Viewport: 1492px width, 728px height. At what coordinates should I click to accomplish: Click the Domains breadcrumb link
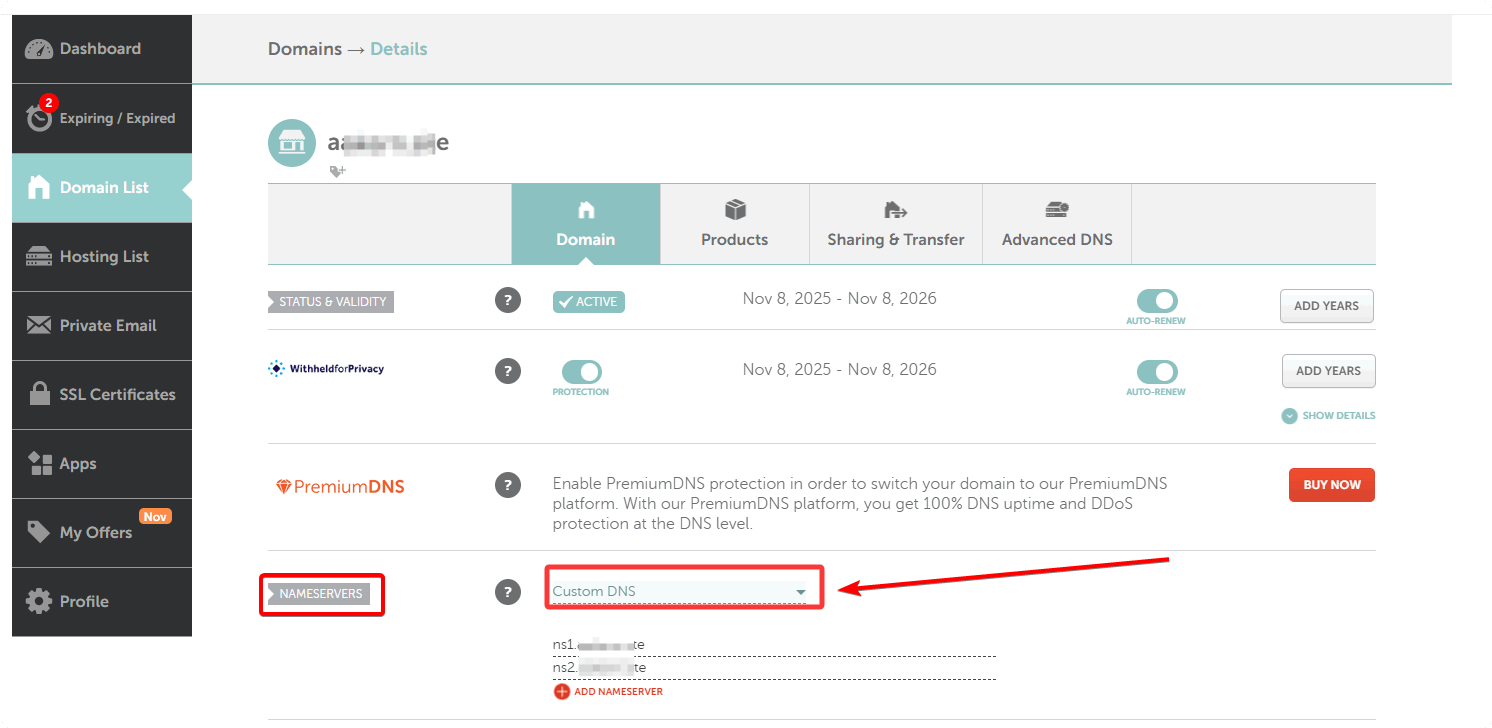[305, 49]
